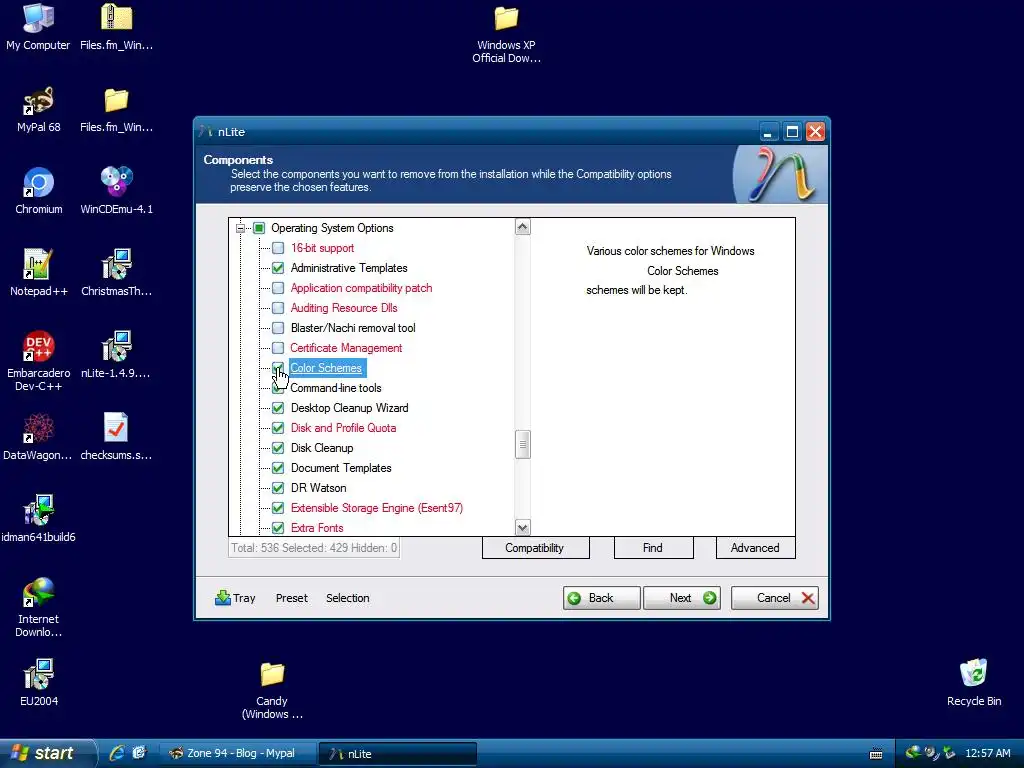This screenshot has height=768, width=1024.
Task: Go Back to previous nLite page
Action: [x=601, y=598]
